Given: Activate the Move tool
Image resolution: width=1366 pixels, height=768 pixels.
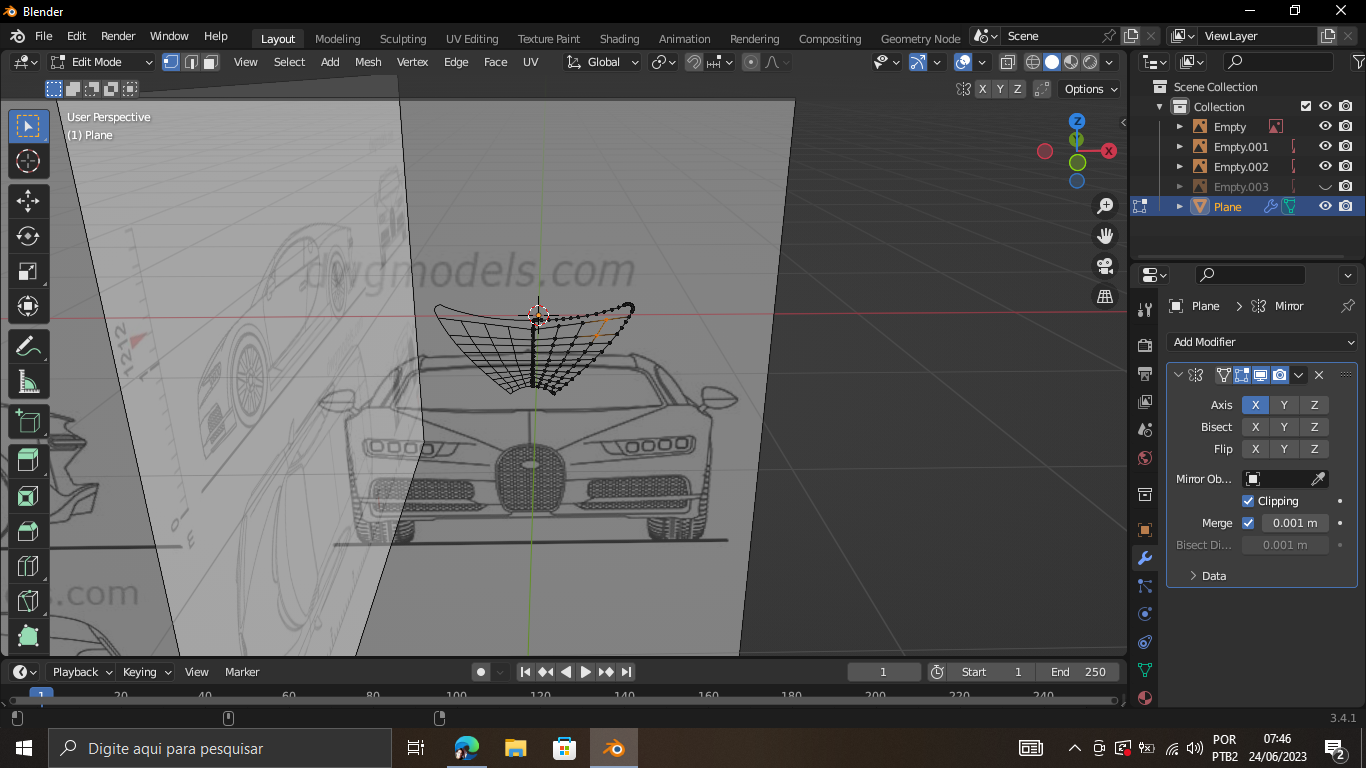Looking at the screenshot, I should (28, 200).
